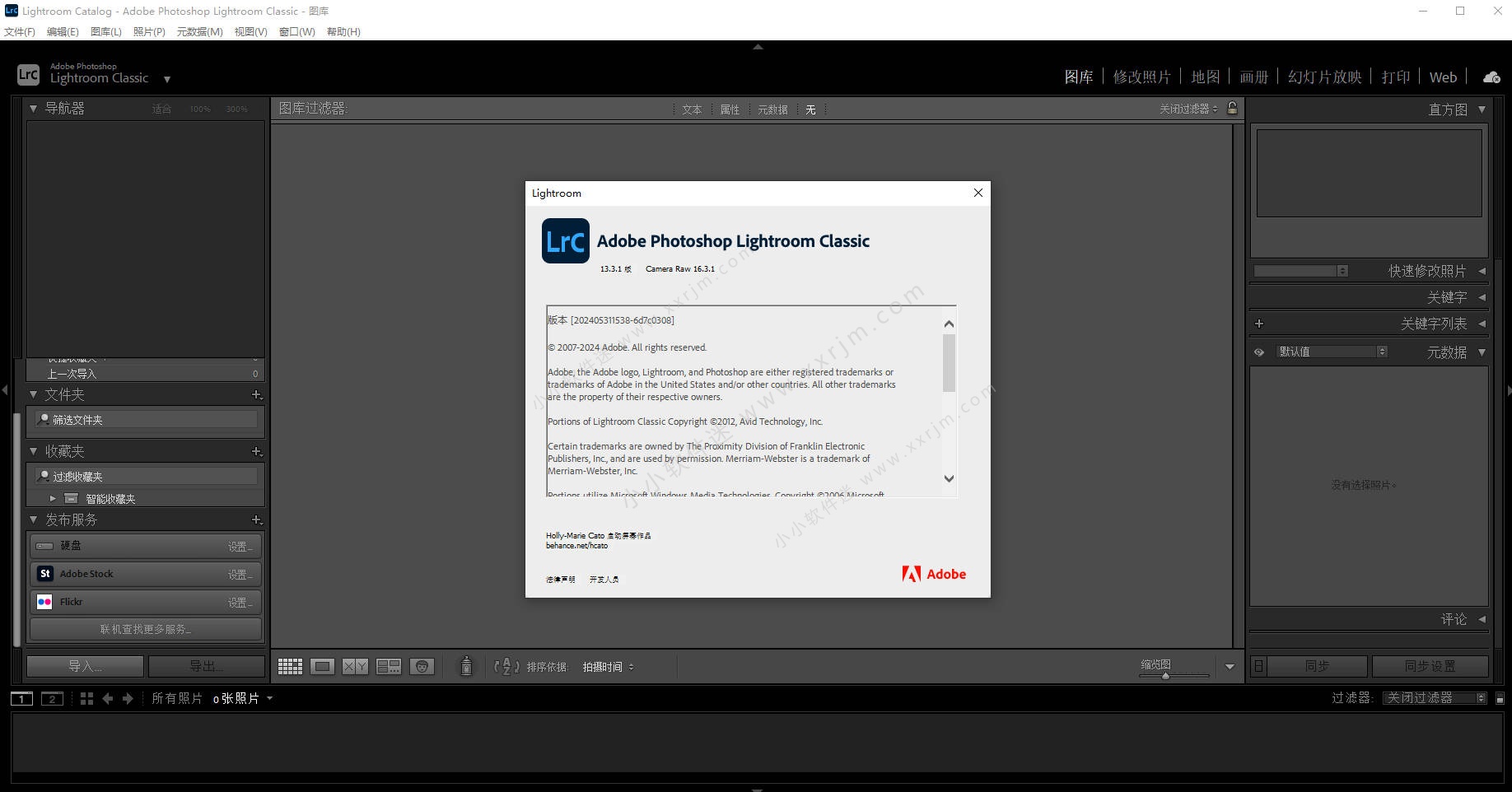This screenshot has width=1512, height=792.
Task: Activate the Painter spray-can tool
Action: pyautogui.click(x=466, y=666)
